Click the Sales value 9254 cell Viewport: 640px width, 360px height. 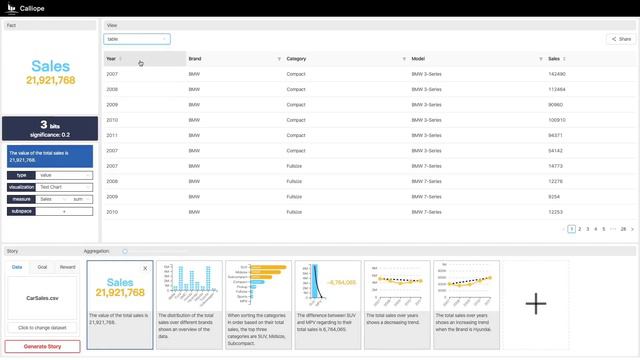pos(554,197)
